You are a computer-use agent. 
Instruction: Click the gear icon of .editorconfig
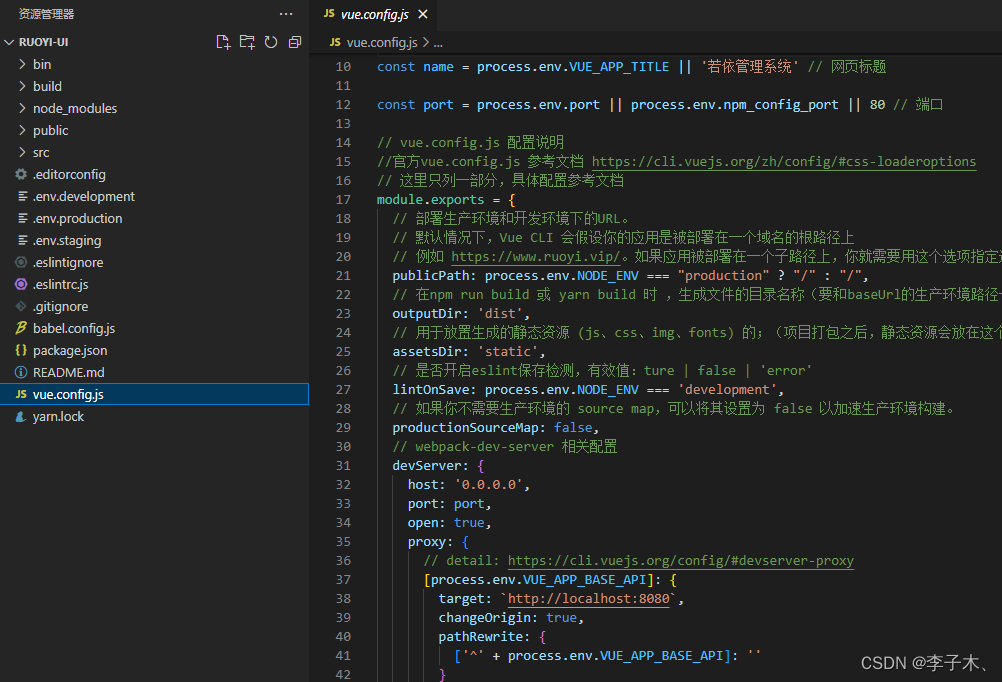point(21,174)
